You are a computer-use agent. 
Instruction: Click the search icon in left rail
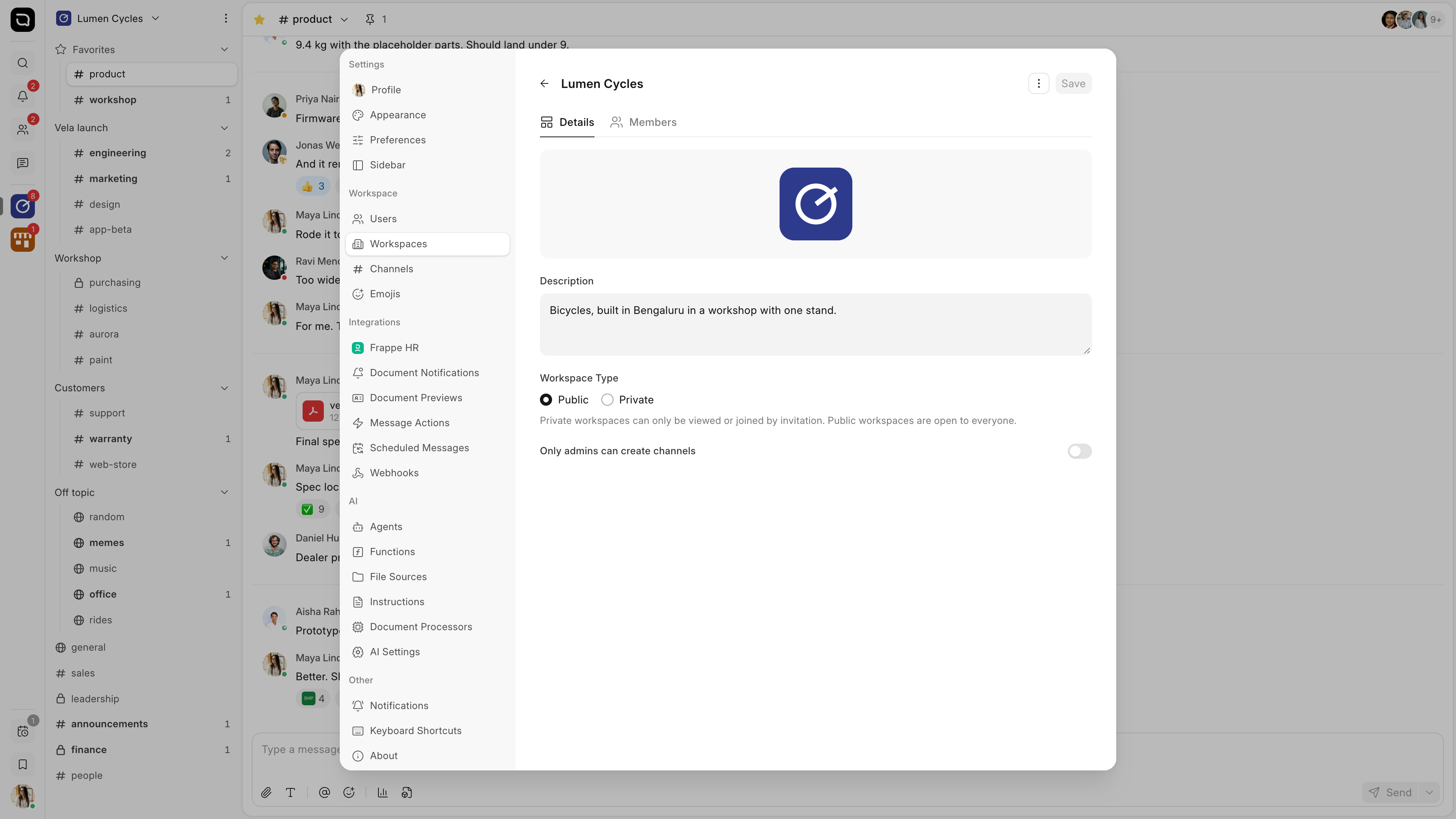tap(23, 63)
